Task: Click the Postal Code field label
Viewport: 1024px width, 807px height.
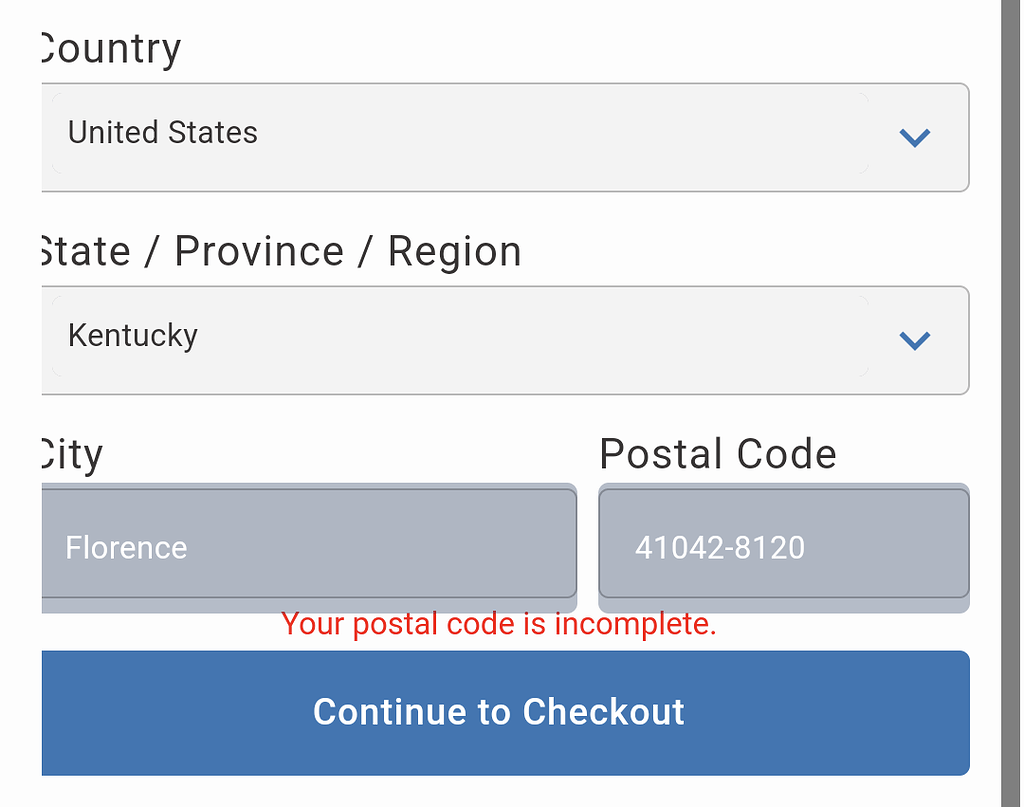Action: click(x=718, y=455)
